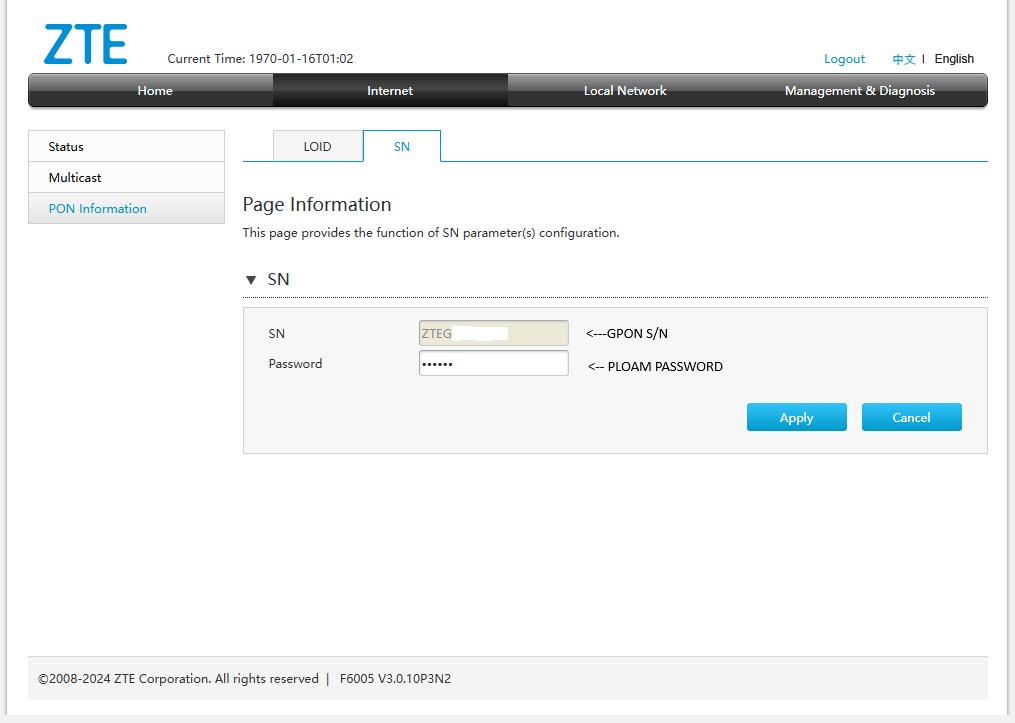Open the Internet menu

coord(390,91)
